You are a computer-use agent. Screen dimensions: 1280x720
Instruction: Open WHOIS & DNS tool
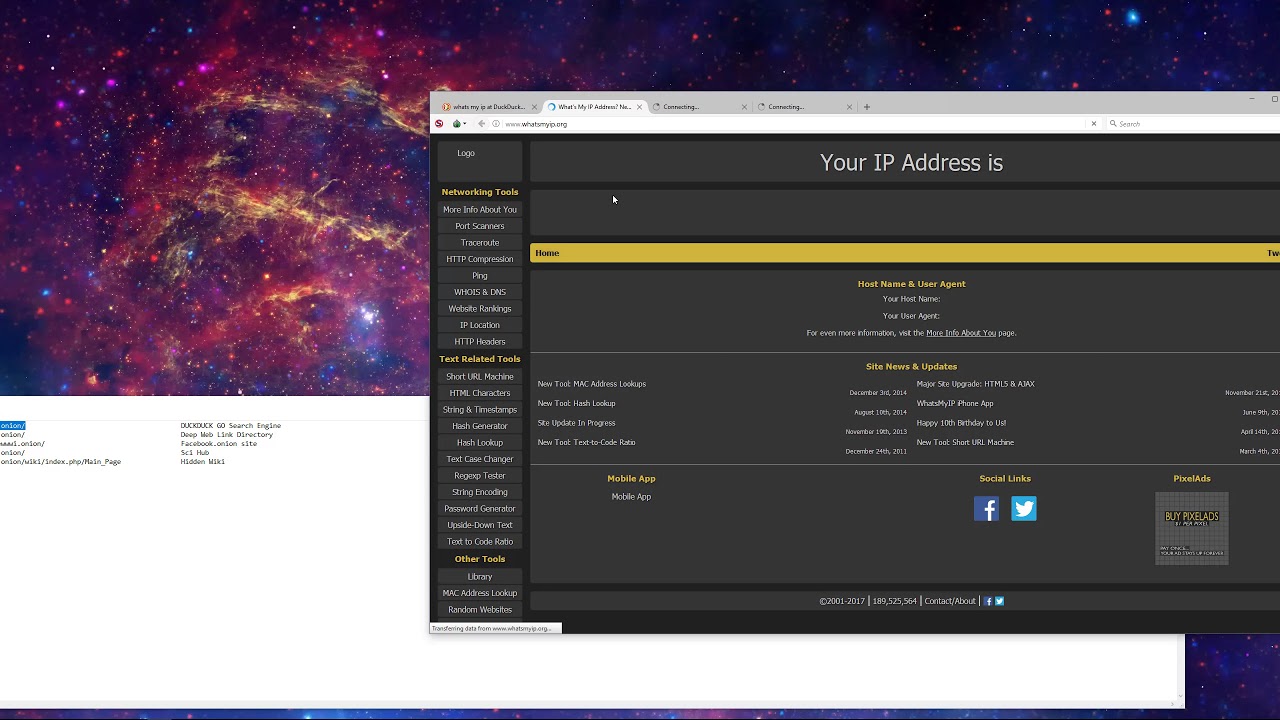click(x=480, y=292)
